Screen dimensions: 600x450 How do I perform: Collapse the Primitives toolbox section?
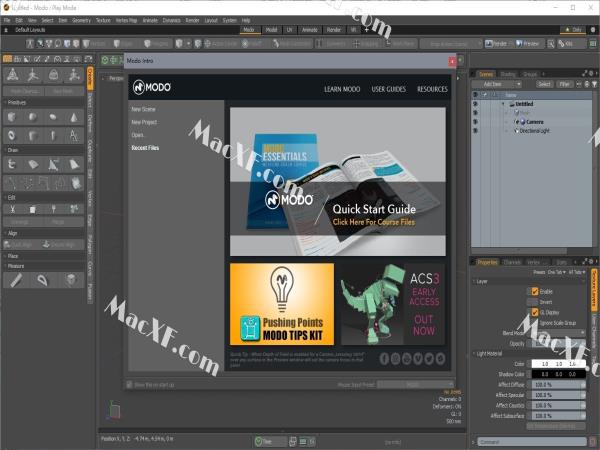tap(5, 103)
